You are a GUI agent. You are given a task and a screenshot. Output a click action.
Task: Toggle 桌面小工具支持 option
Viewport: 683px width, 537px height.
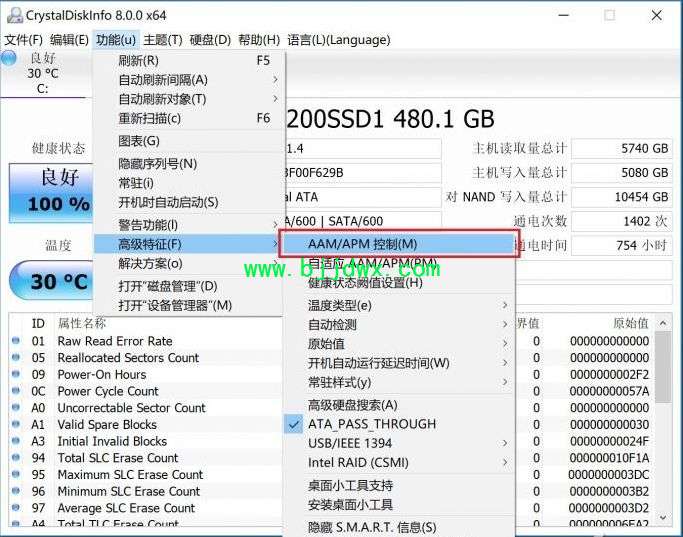[x=399, y=485]
